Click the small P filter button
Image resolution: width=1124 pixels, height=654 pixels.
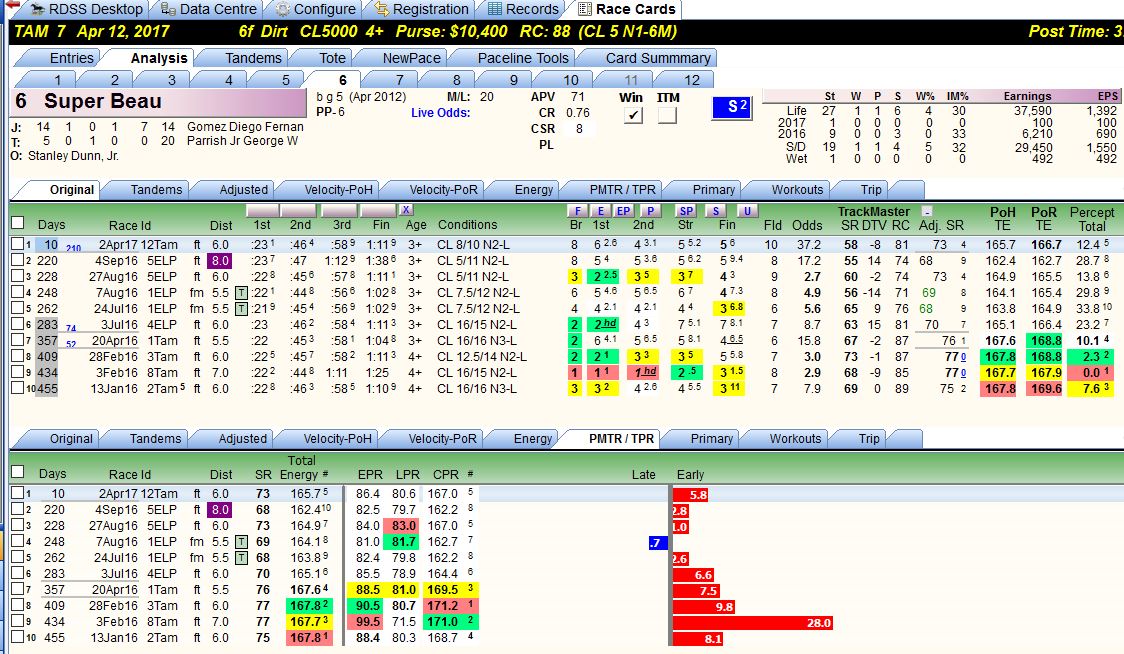(650, 211)
